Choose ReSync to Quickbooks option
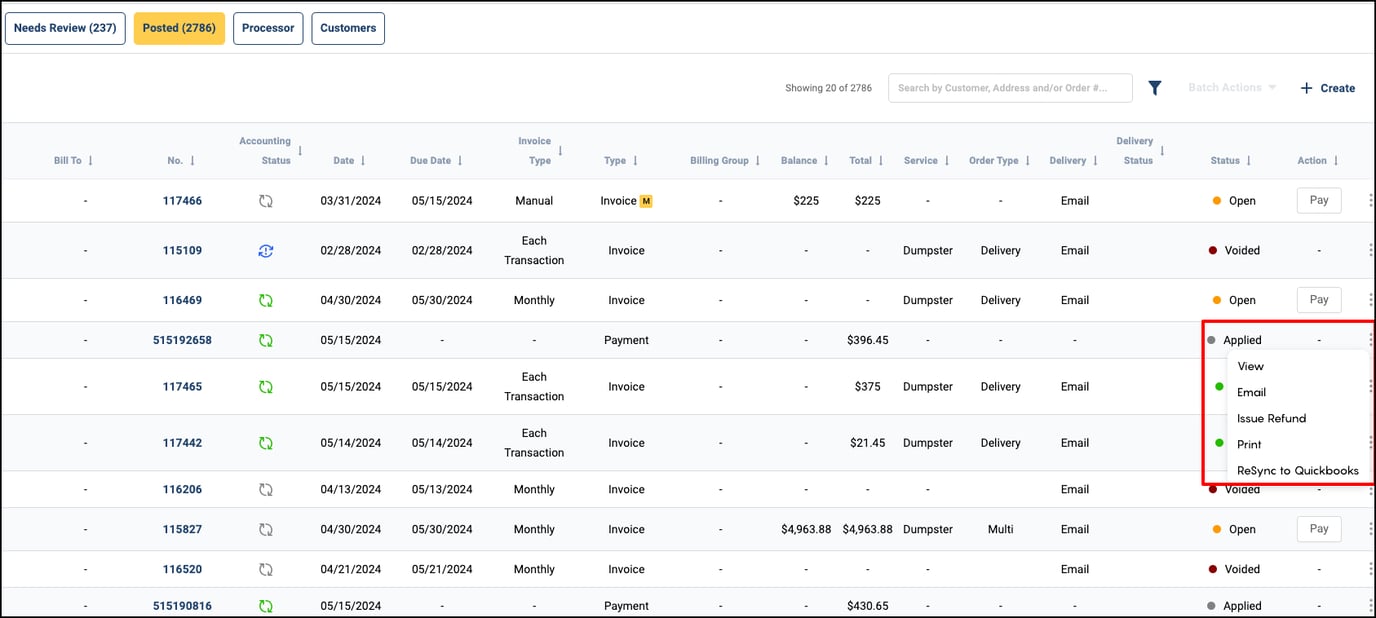The image size is (1376, 618). (x=1297, y=470)
